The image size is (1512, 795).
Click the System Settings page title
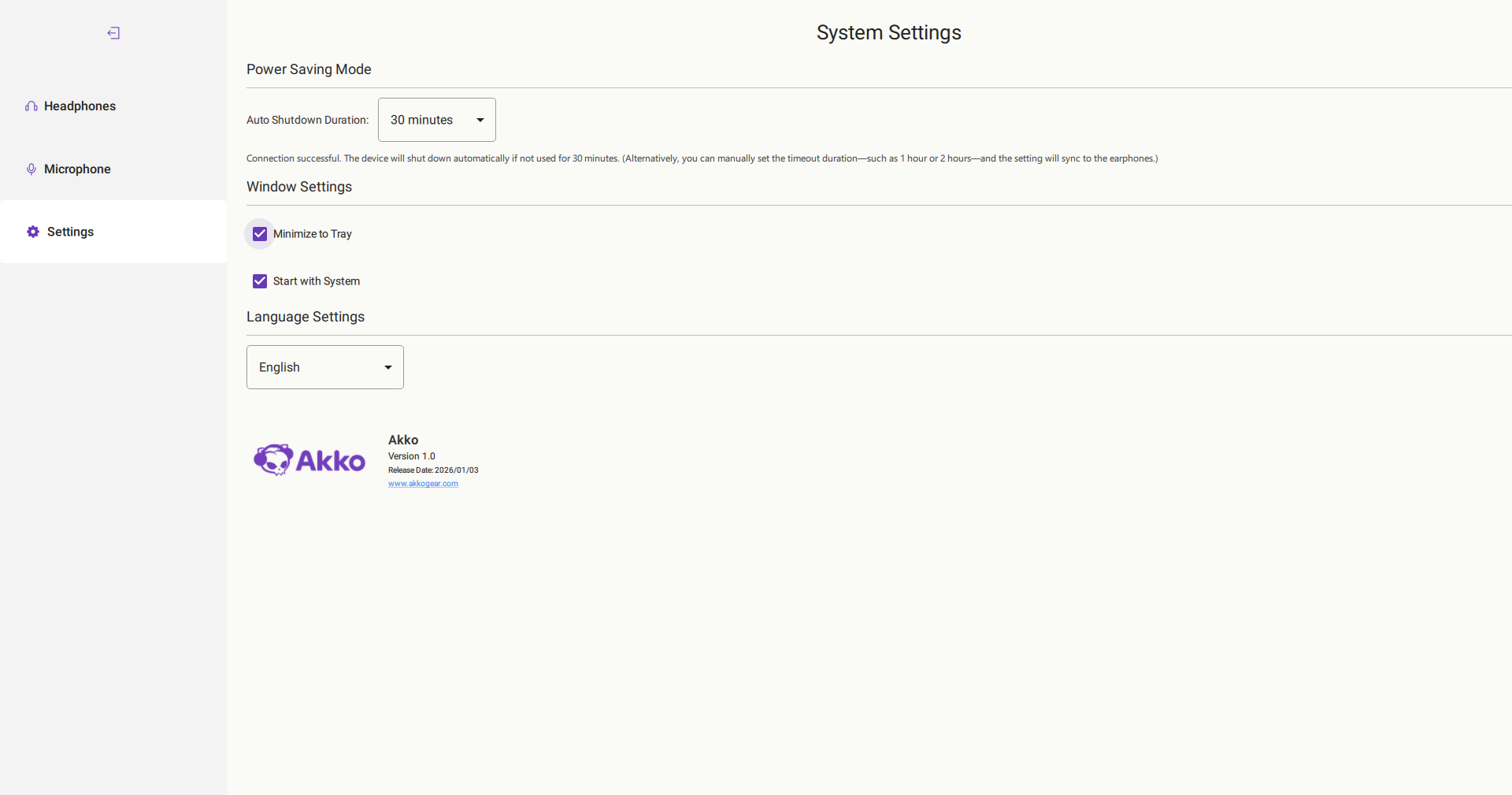coord(888,32)
